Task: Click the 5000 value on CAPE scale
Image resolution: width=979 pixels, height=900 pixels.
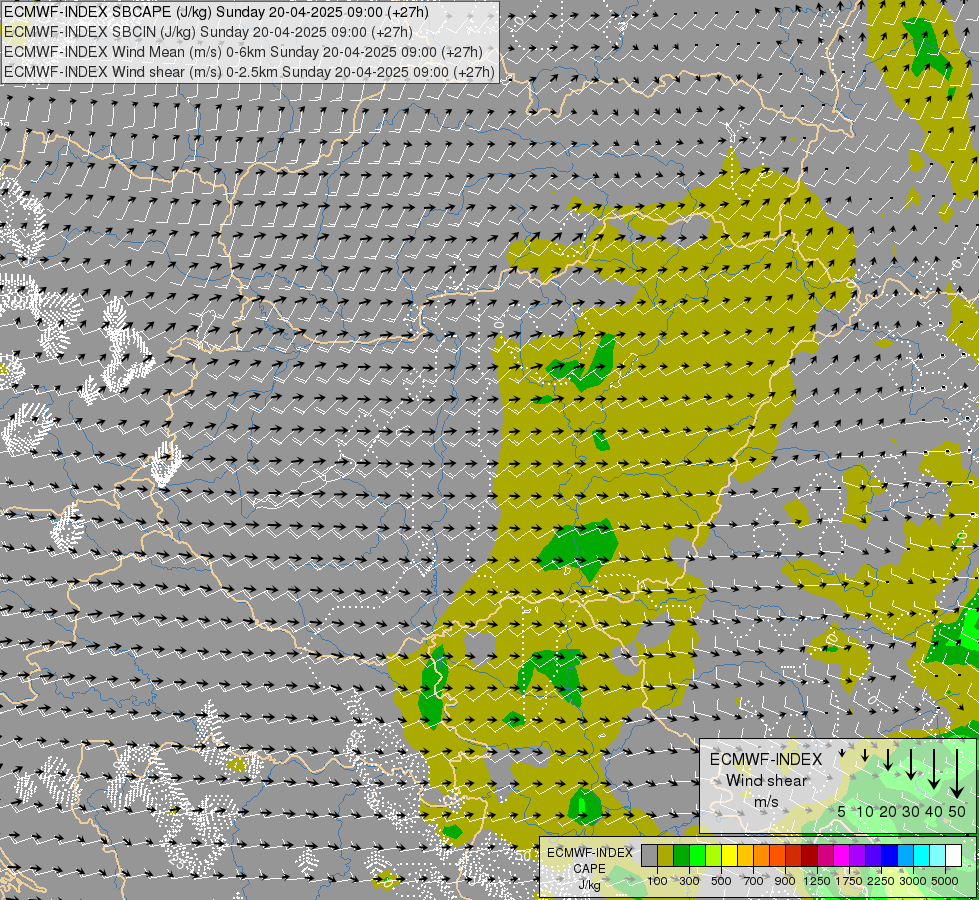Action: pyautogui.click(x=945, y=881)
